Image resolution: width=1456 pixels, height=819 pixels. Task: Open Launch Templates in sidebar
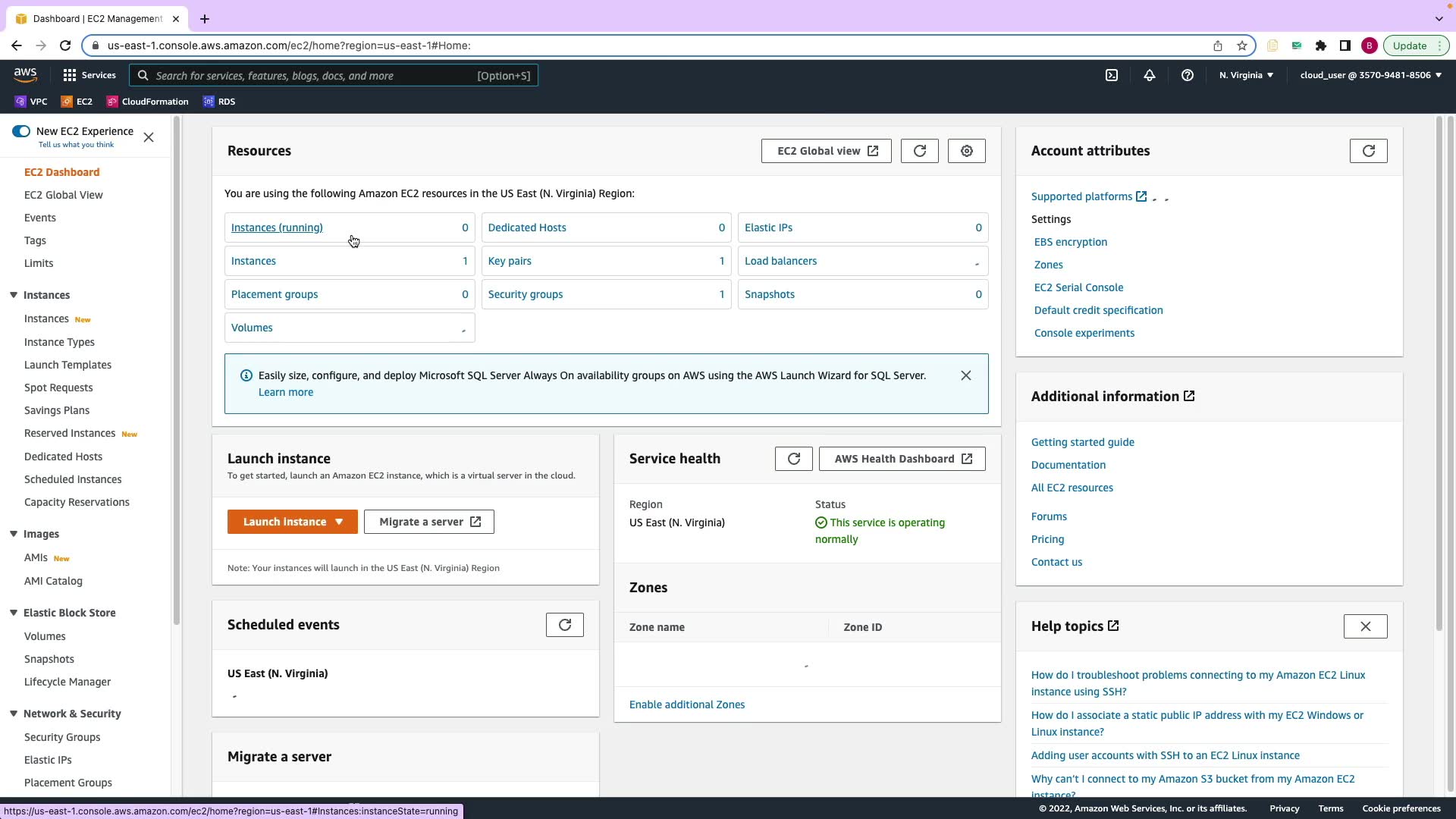pyautogui.click(x=67, y=365)
